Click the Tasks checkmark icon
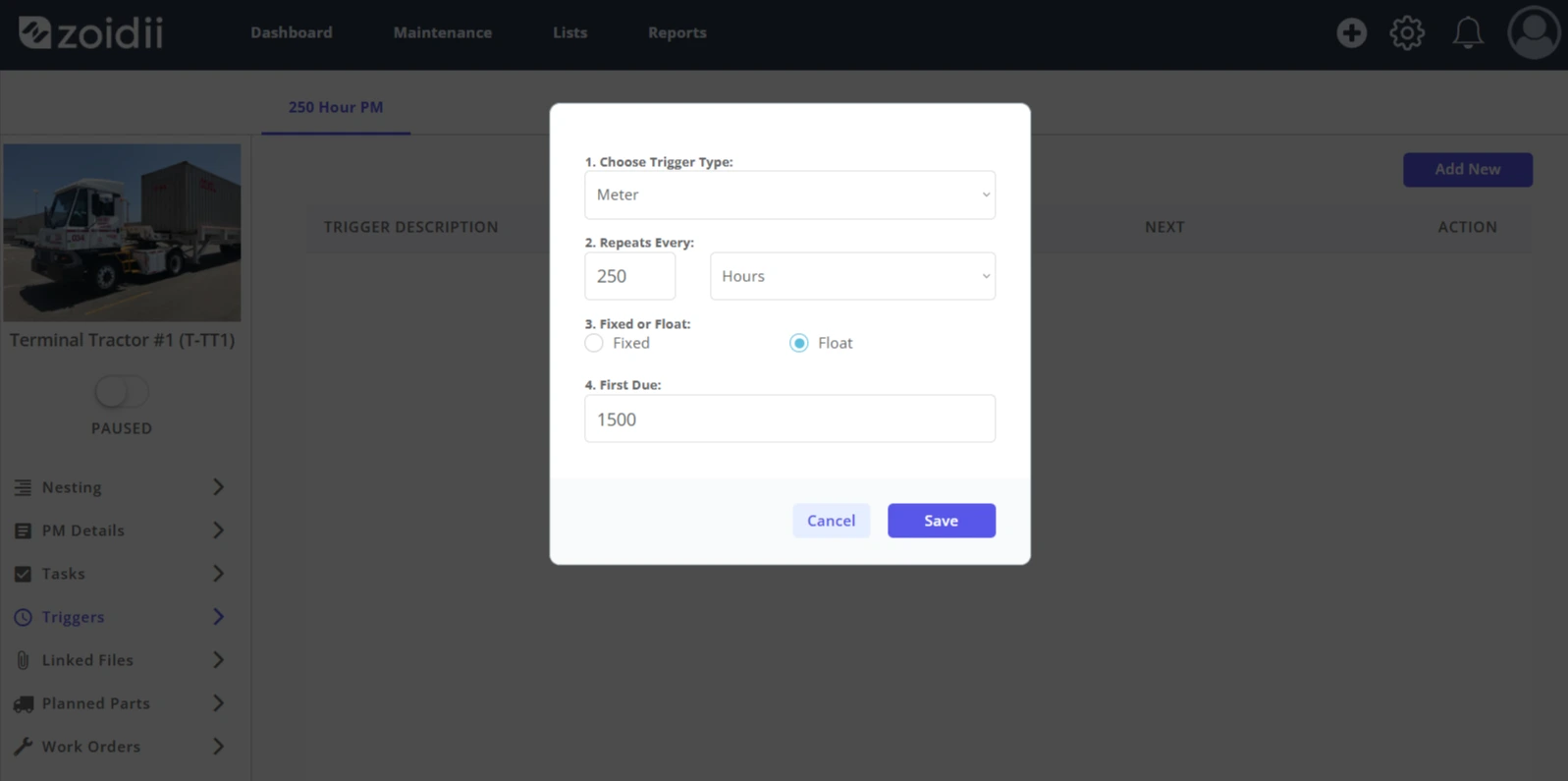 tap(23, 574)
